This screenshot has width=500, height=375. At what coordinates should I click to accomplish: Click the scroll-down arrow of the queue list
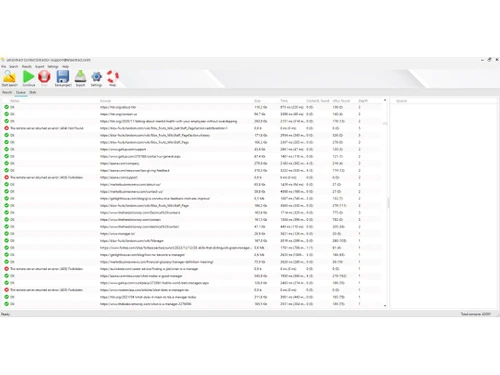pyautogui.click(x=385, y=305)
